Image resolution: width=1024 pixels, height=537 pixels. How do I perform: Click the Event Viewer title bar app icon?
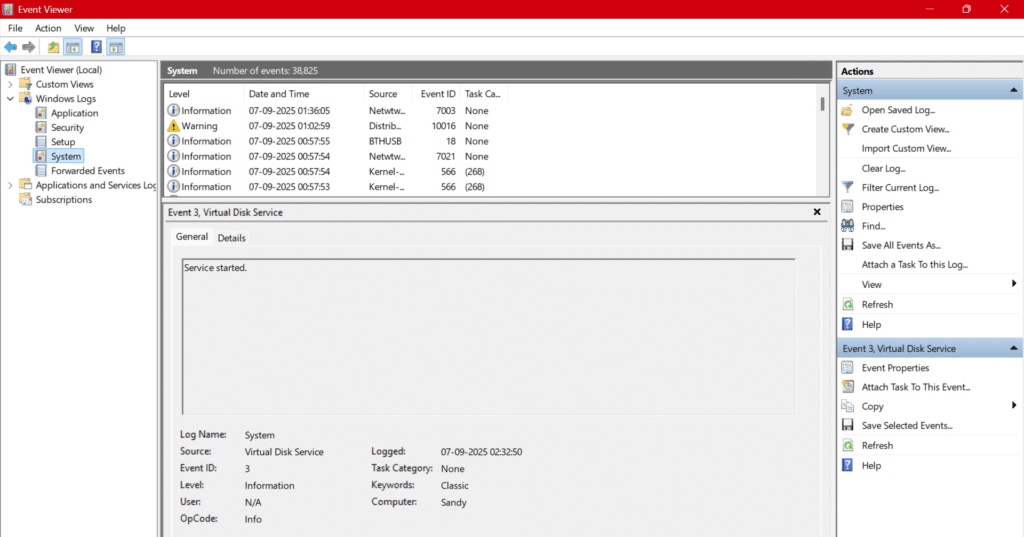8,9
